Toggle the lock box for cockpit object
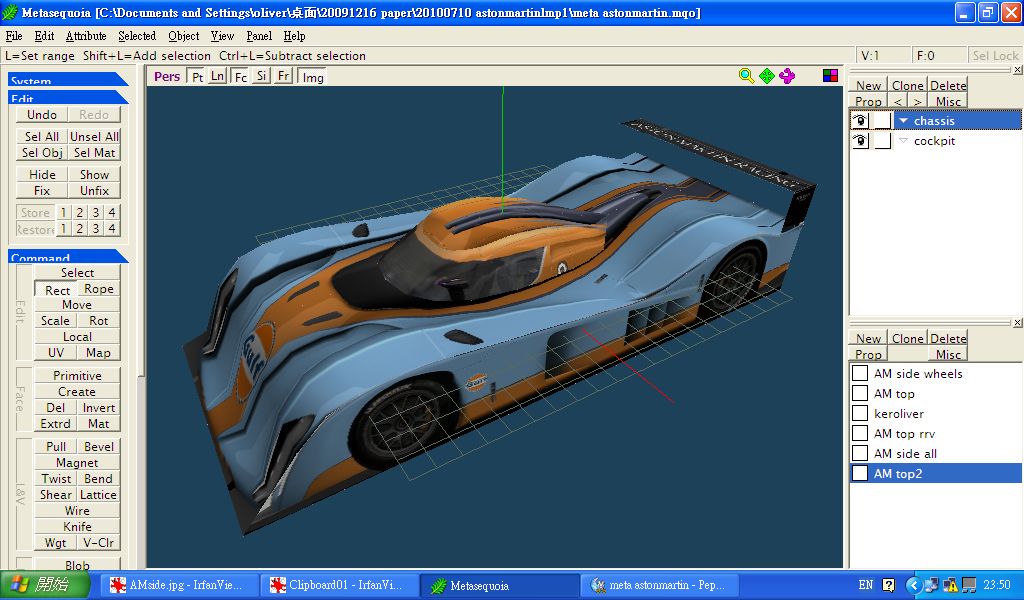Screen dimensions: 1024x600 pyautogui.click(x=882, y=141)
